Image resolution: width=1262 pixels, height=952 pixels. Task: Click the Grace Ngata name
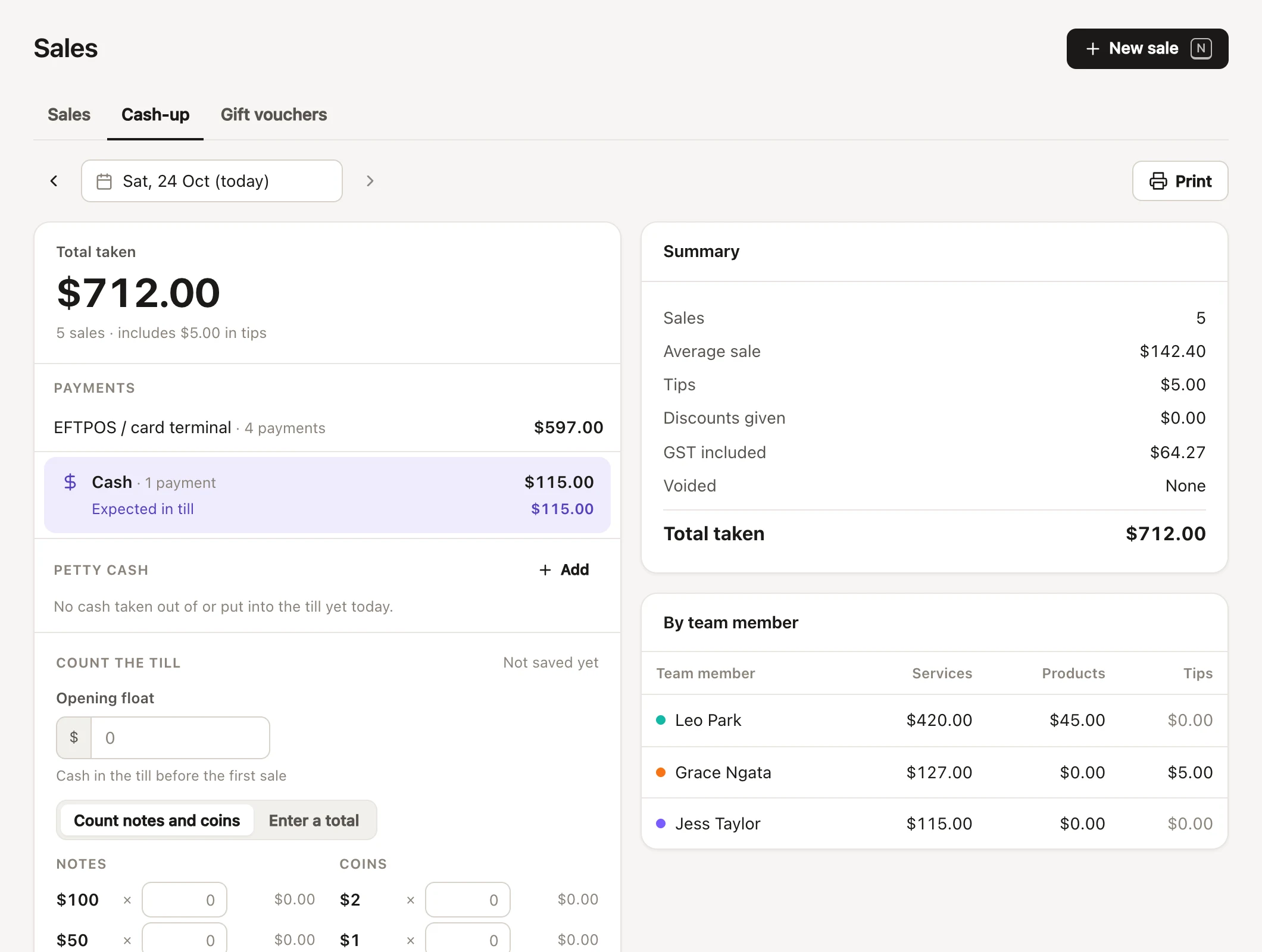tap(723, 772)
